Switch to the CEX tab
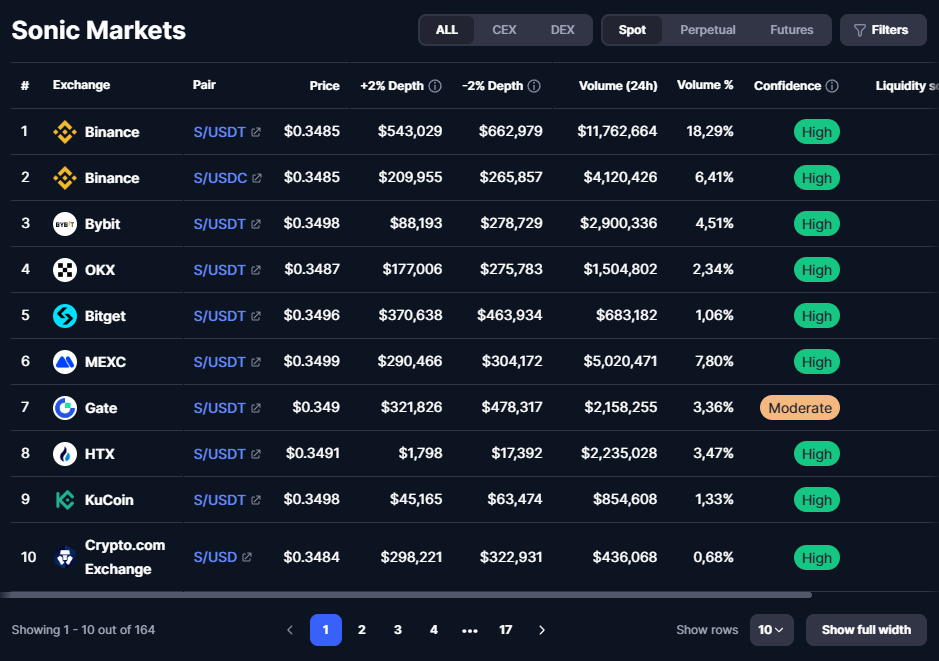The height and width of the screenshot is (661, 939). (x=504, y=30)
